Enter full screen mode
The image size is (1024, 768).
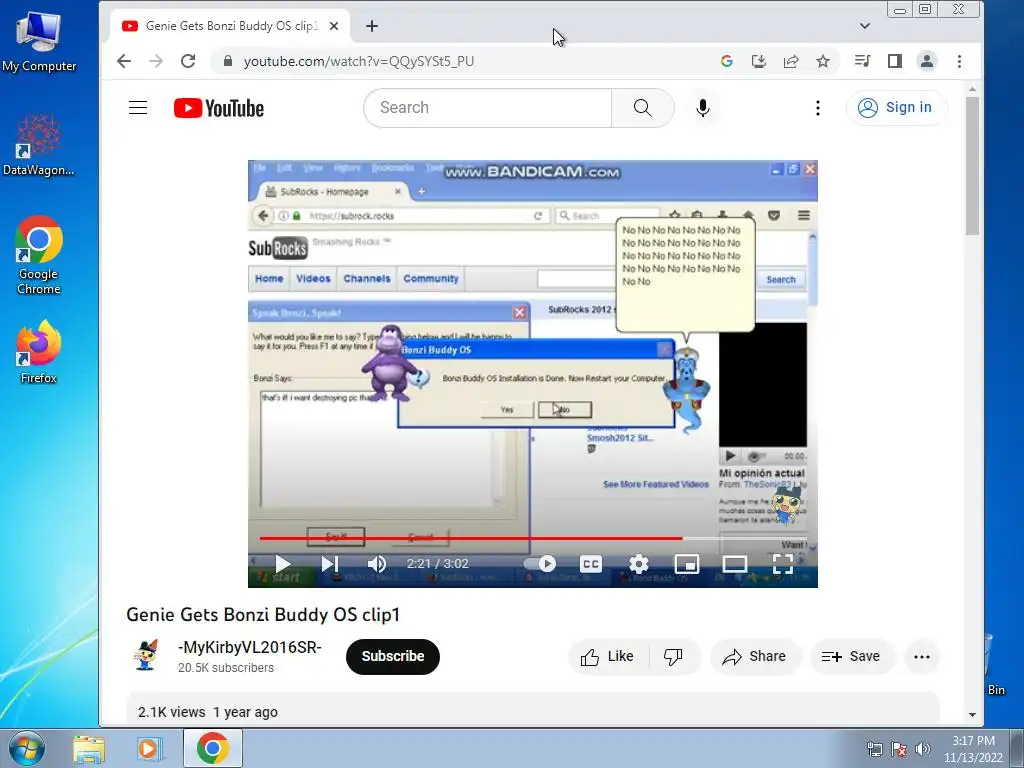click(x=782, y=564)
